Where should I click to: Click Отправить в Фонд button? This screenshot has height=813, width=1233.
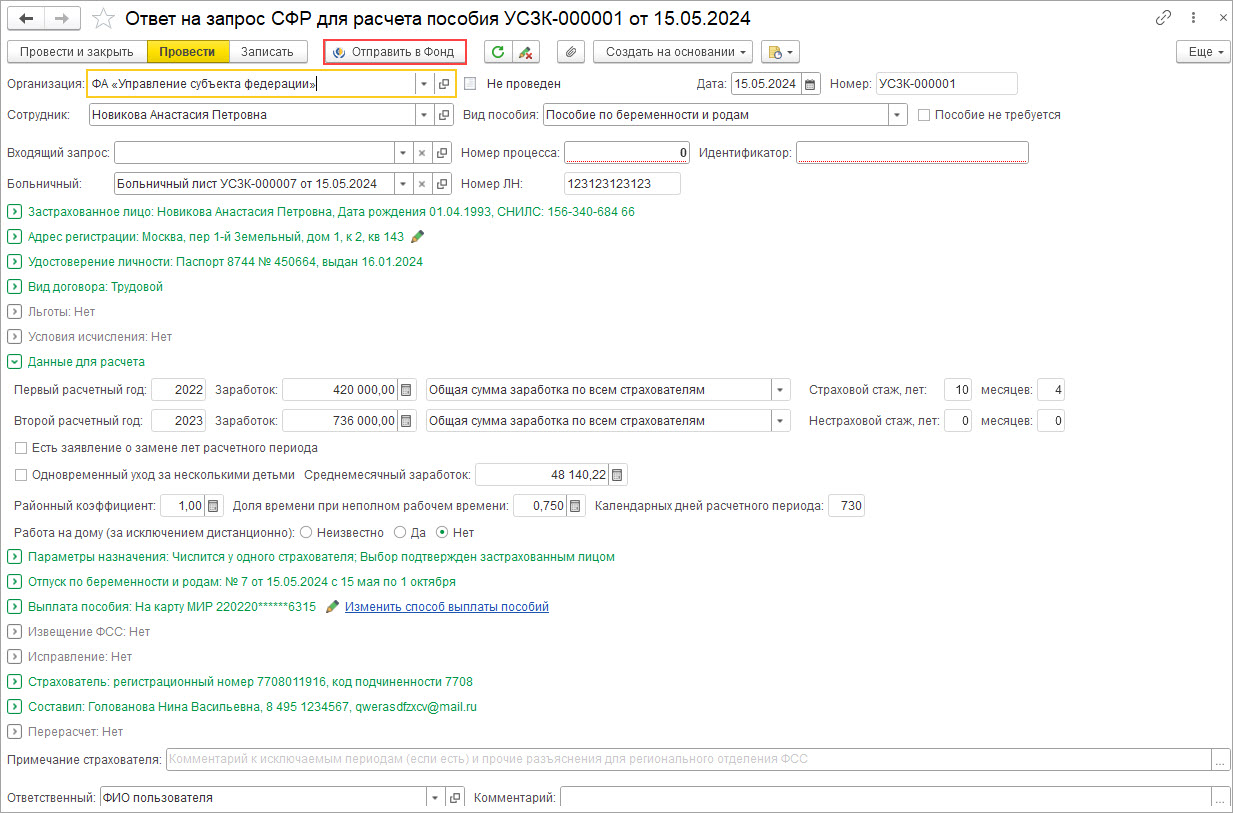point(393,52)
